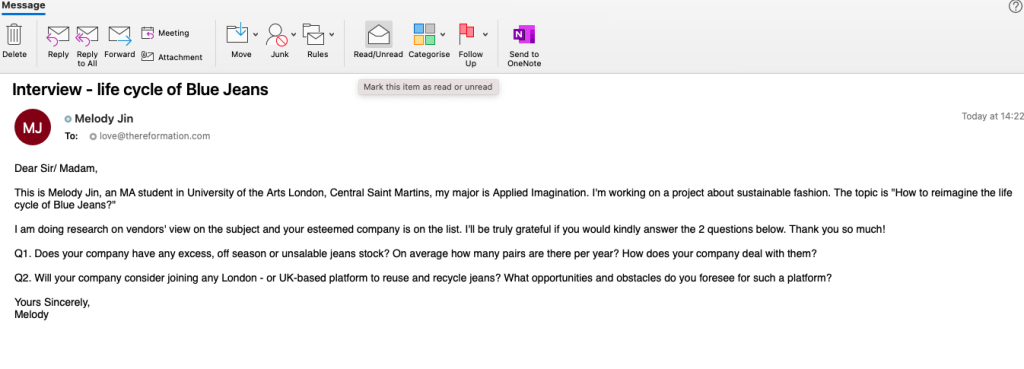Forward message as Attachment
Screen dimensions: 1024x369
pos(172,57)
